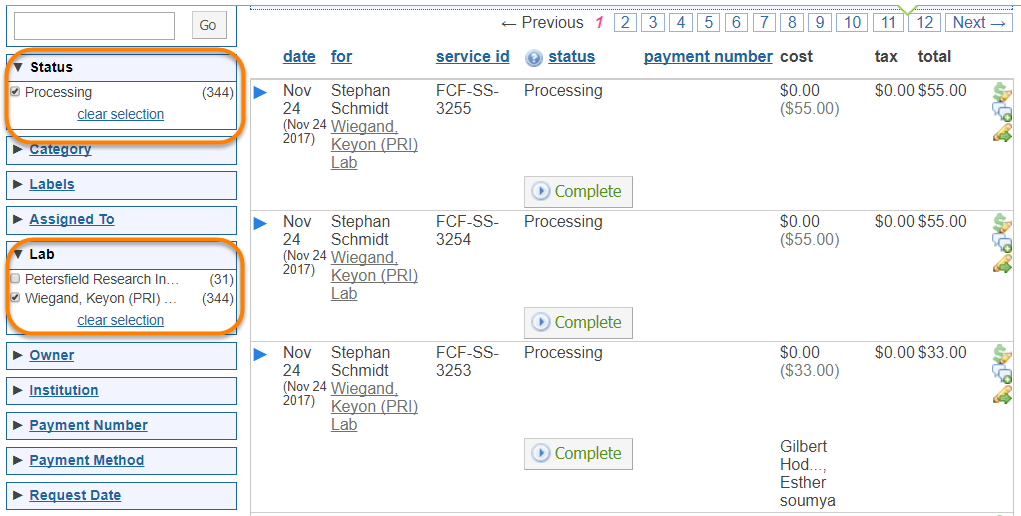Expand the Category filter section
Image resolution: width=1021 pixels, height=516 pixels.
(x=60, y=150)
